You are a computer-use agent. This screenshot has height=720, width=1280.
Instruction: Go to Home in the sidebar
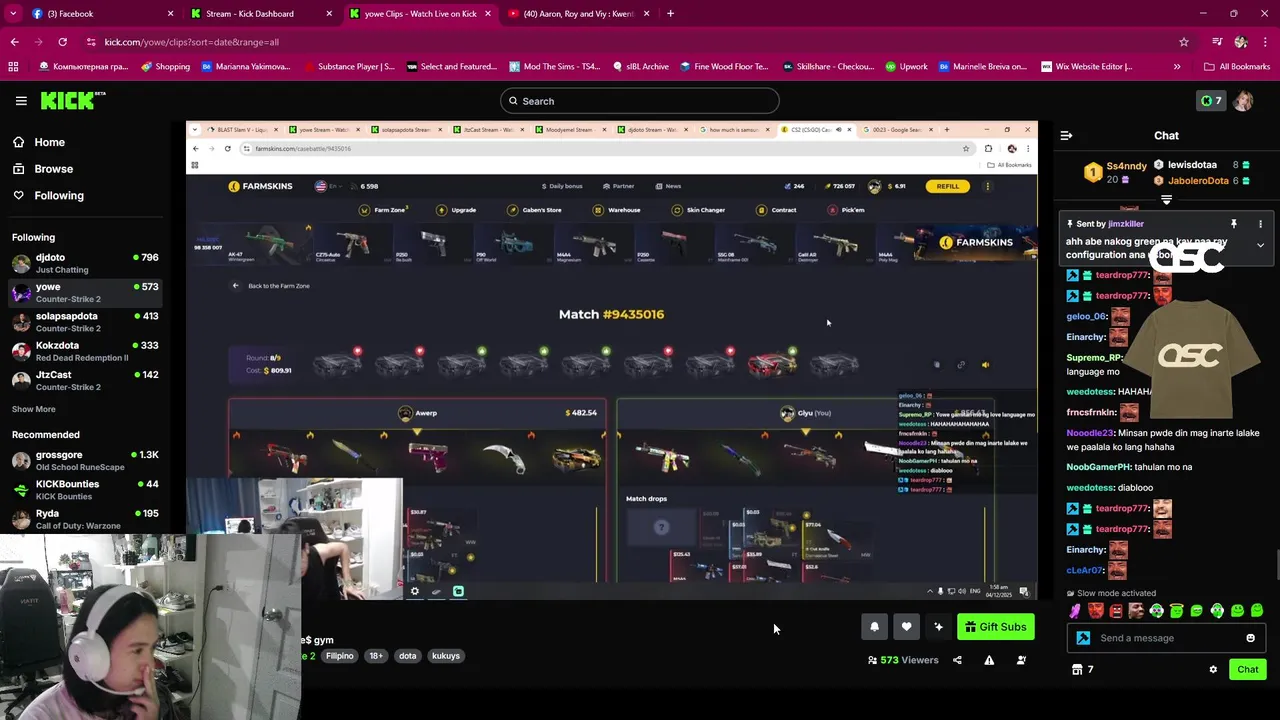point(39,142)
